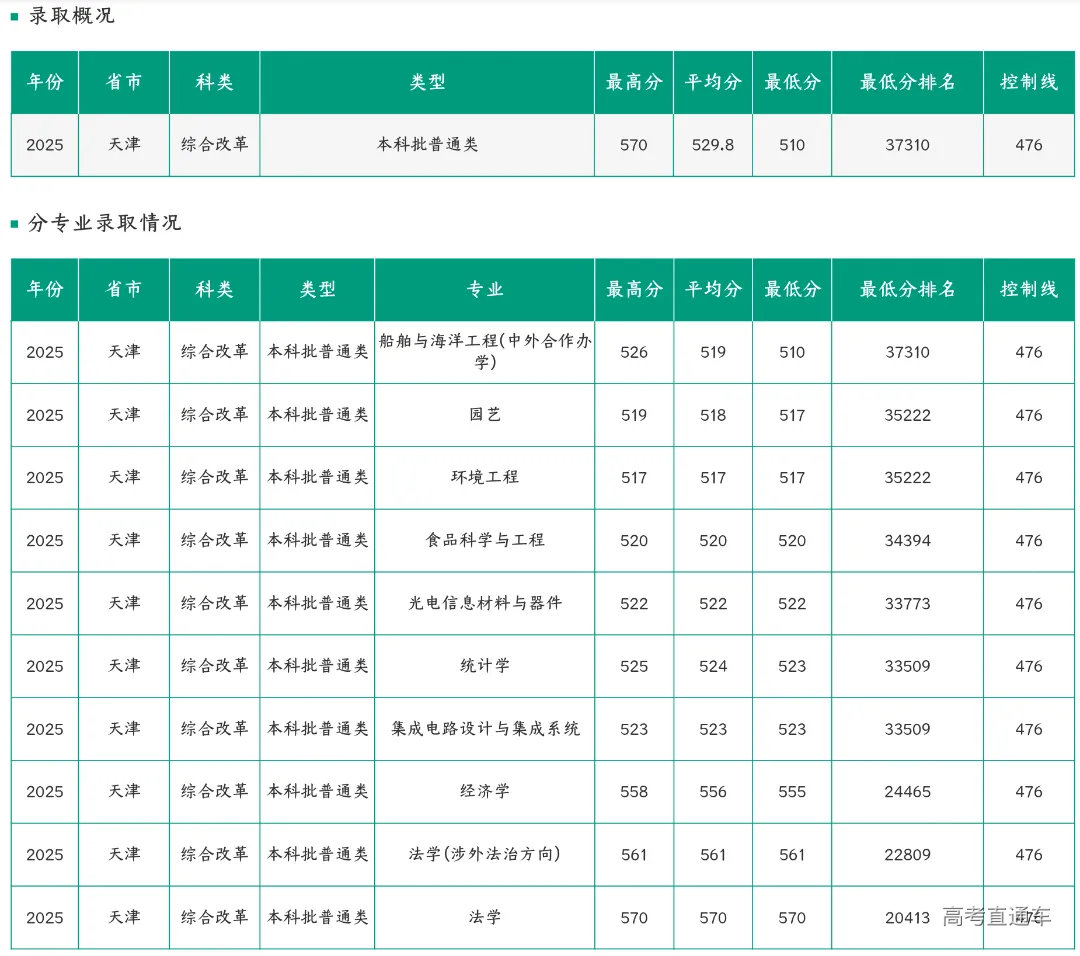
Task: Click the green square bullet beside 录取概况
Action: [x=13, y=15]
